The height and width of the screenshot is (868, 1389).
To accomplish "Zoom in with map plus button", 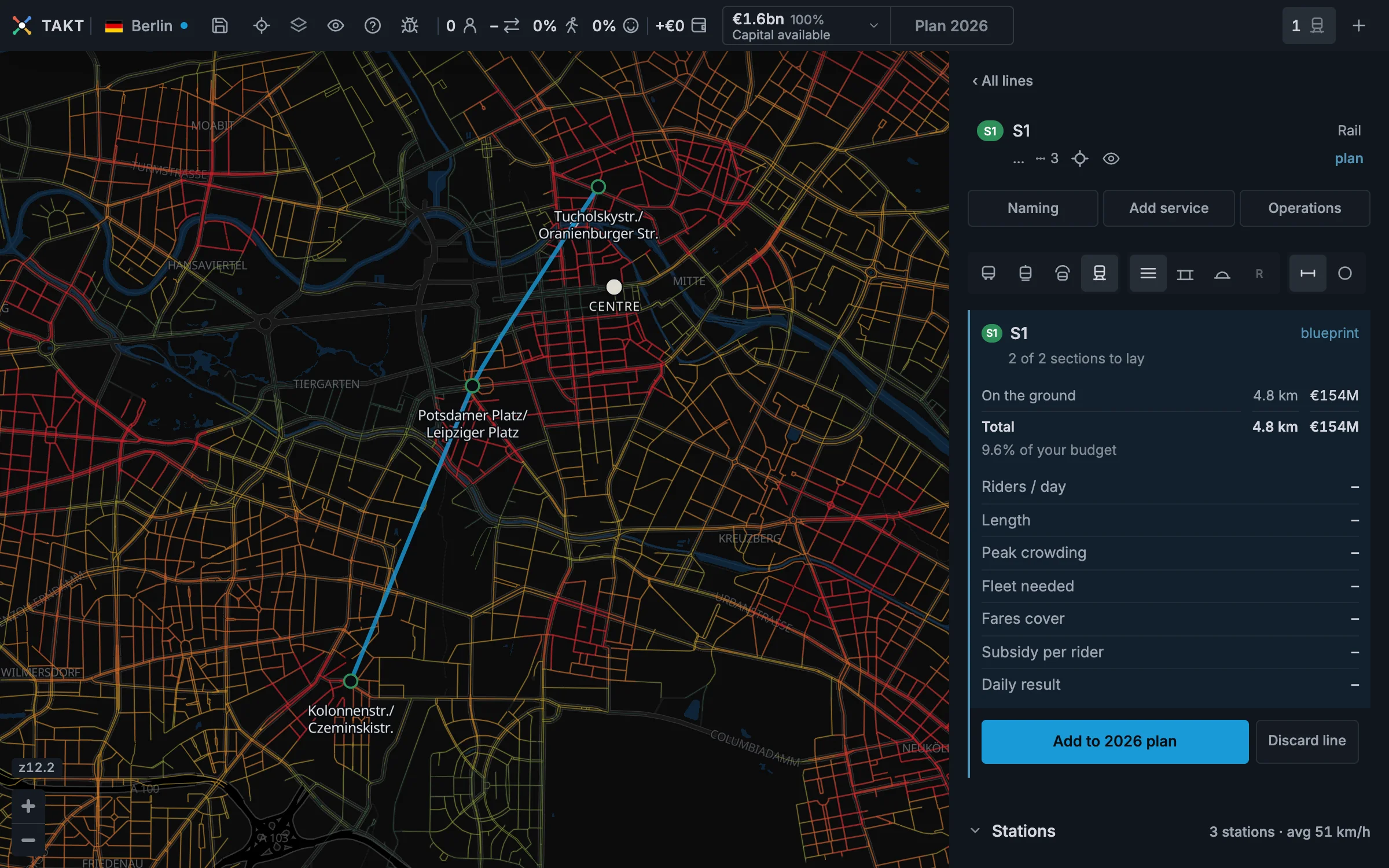I will [28, 806].
